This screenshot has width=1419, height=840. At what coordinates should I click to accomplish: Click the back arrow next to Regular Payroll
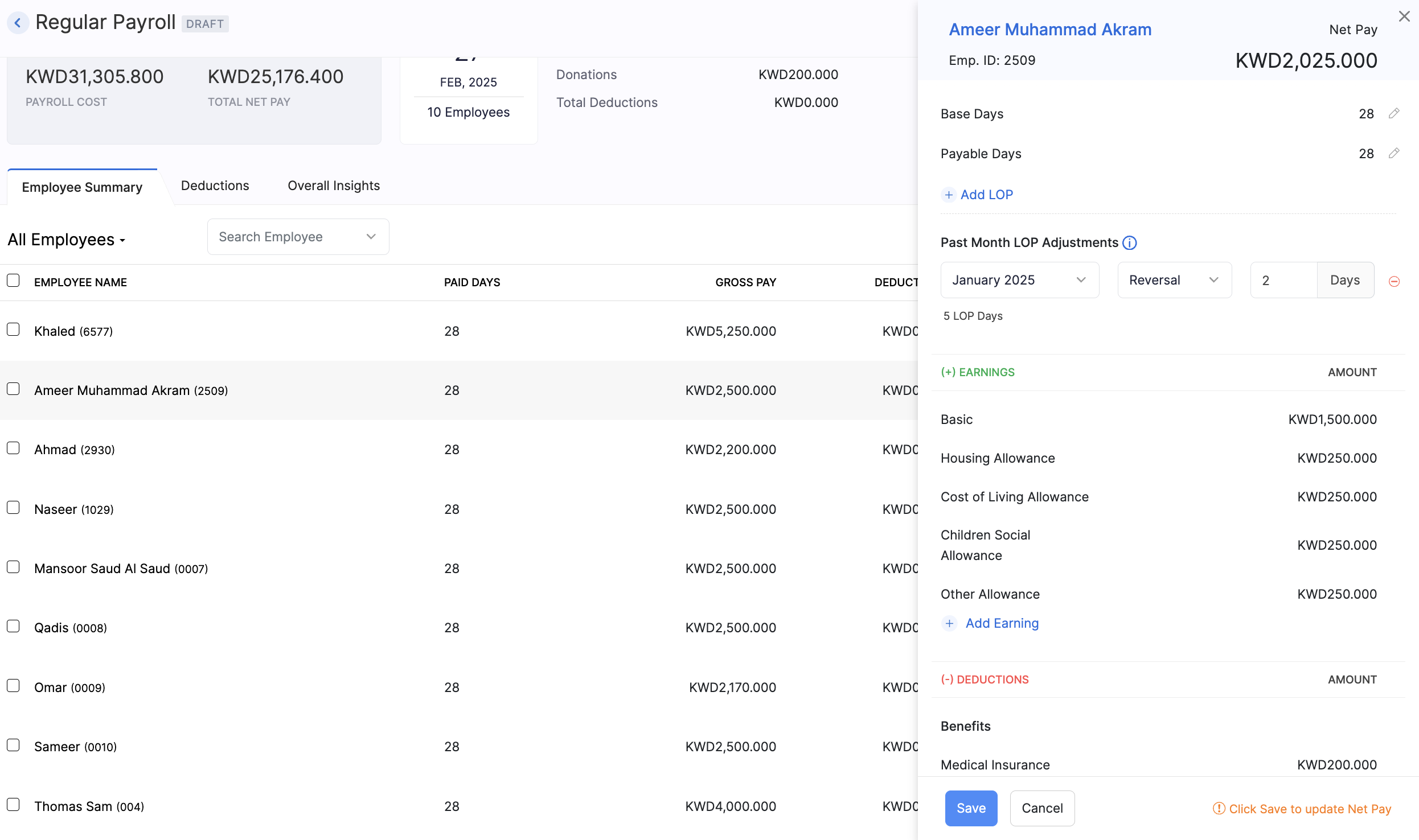pyautogui.click(x=18, y=22)
